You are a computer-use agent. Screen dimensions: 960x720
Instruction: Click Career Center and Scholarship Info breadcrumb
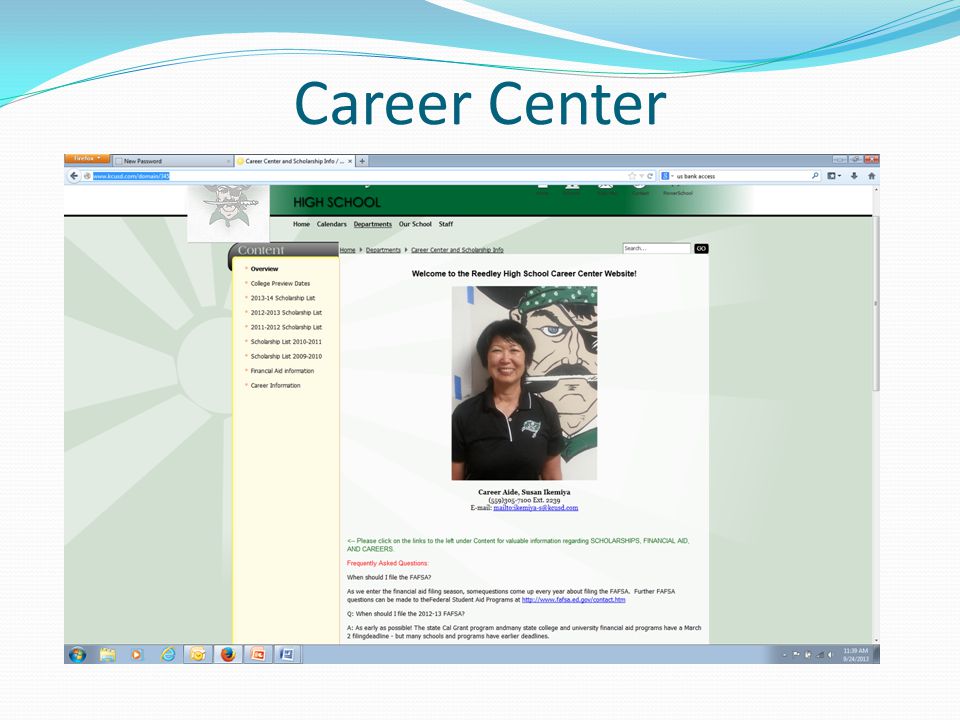(457, 250)
